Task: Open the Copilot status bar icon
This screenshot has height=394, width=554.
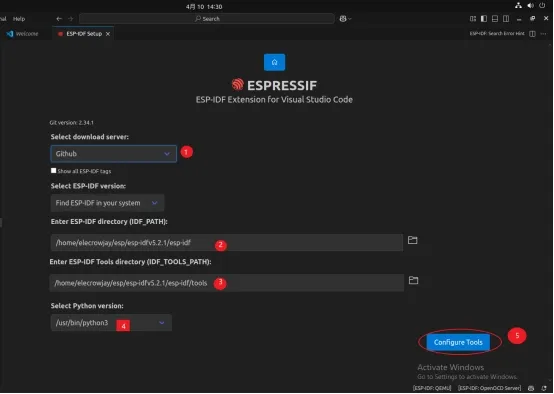Action: [x=531, y=388]
